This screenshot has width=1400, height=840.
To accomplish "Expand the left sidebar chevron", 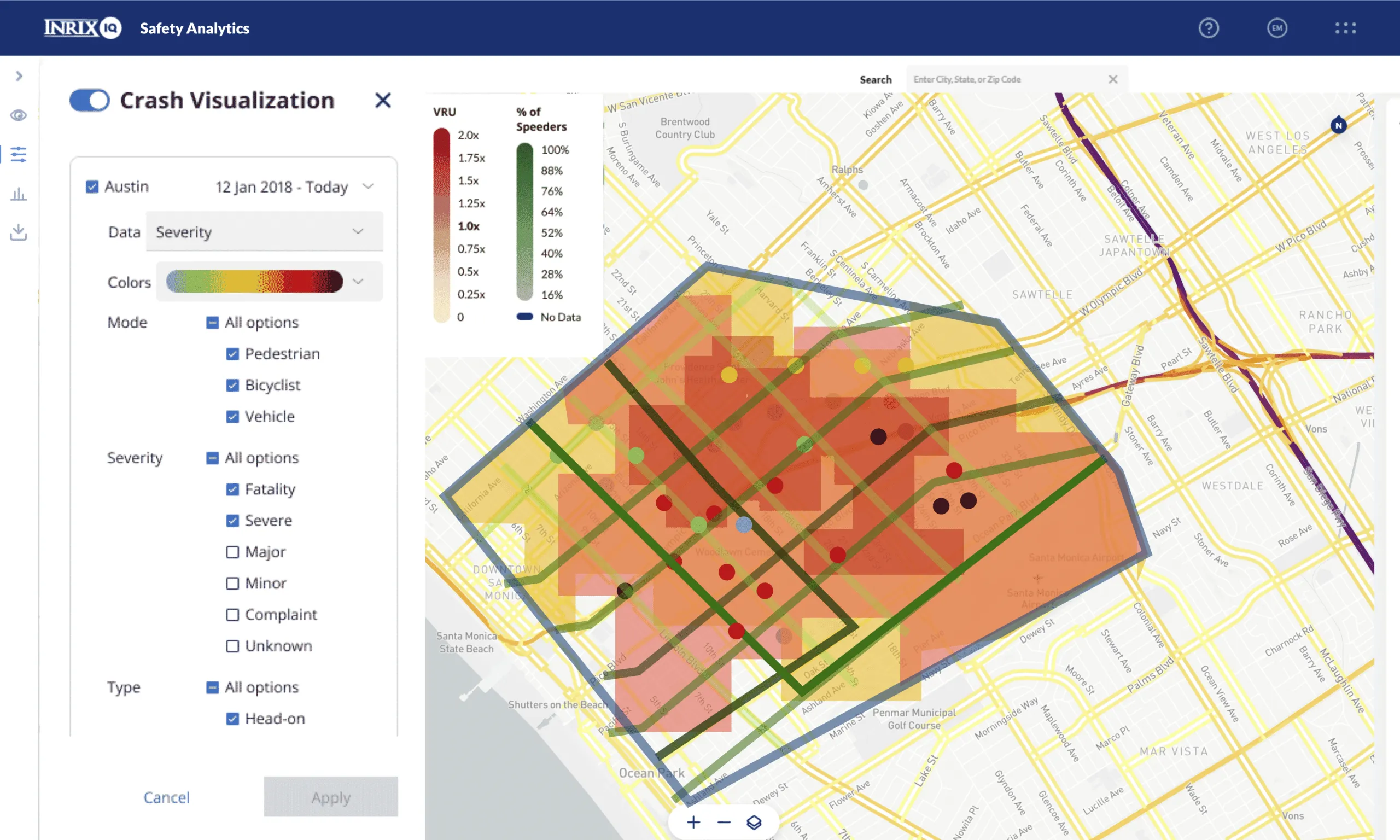I will point(19,76).
